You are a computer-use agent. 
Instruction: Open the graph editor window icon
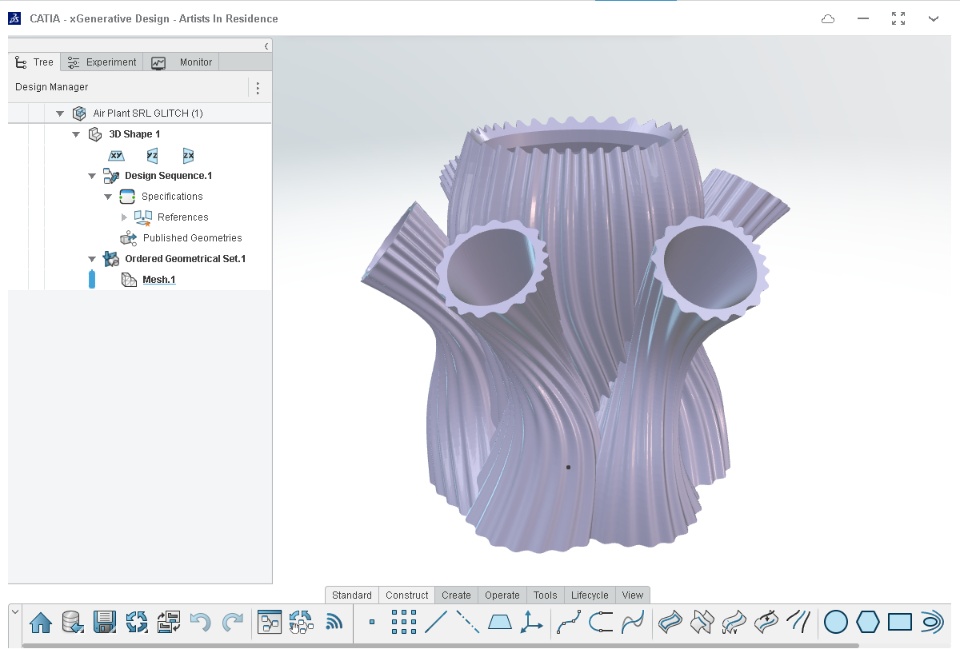(269, 623)
